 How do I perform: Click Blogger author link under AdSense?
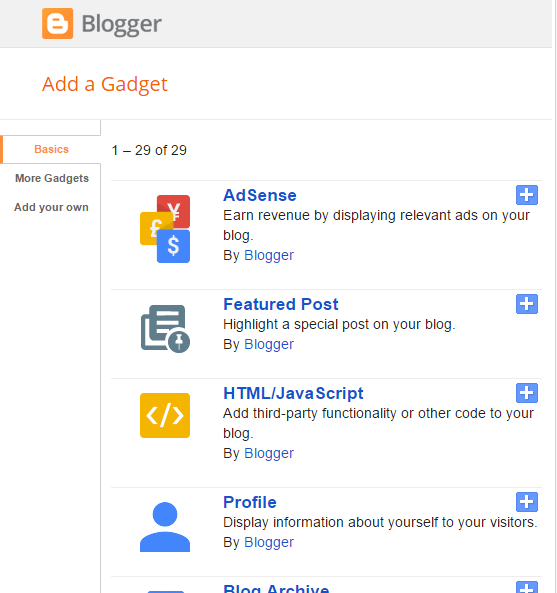(269, 255)
